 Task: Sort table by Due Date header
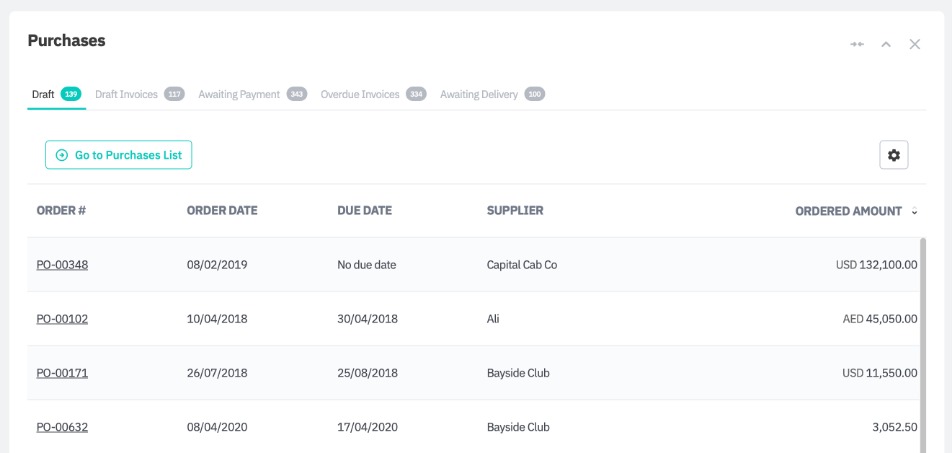point(364,211)
